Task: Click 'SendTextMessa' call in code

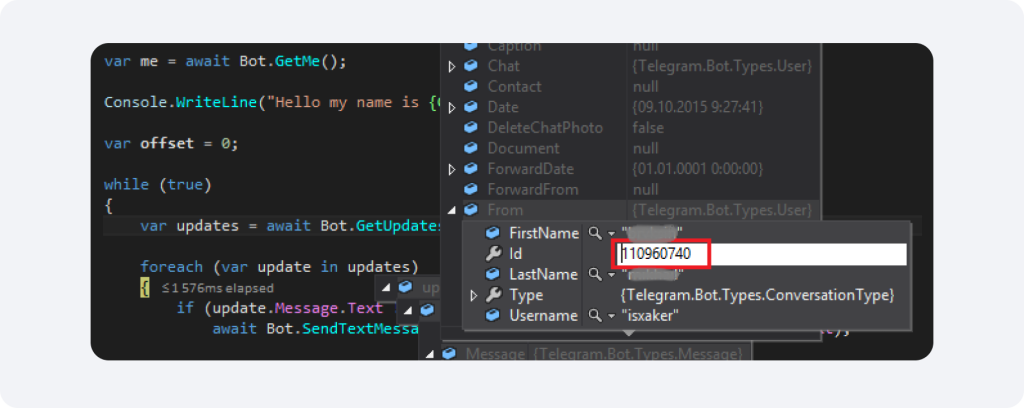Action: pos(360,329)
